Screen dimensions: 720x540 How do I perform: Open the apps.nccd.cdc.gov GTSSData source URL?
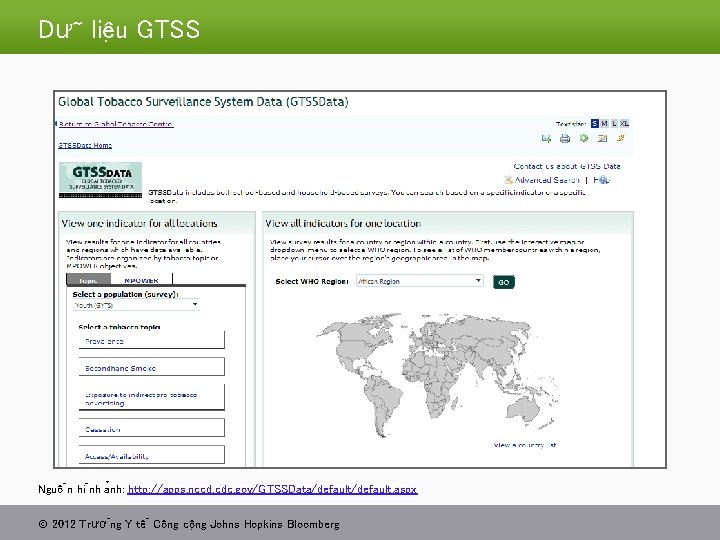pos(272,489)
